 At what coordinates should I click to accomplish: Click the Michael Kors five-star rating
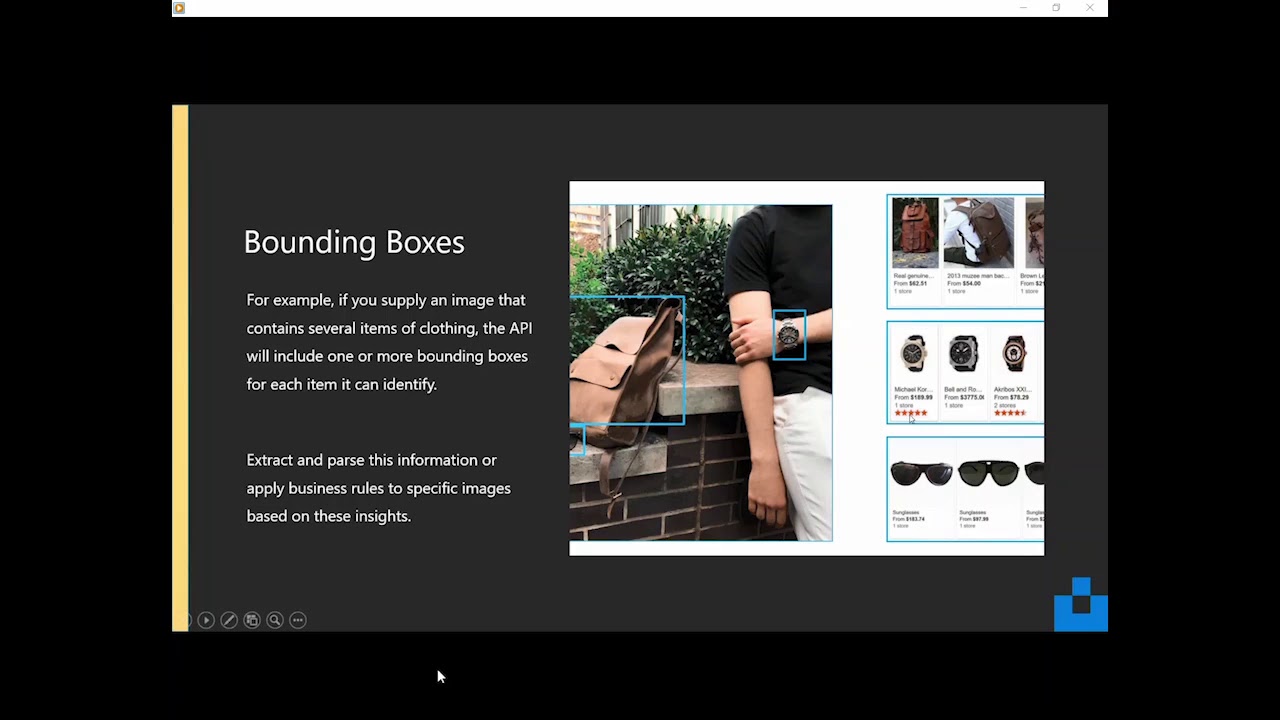click(x=911, y=413)
